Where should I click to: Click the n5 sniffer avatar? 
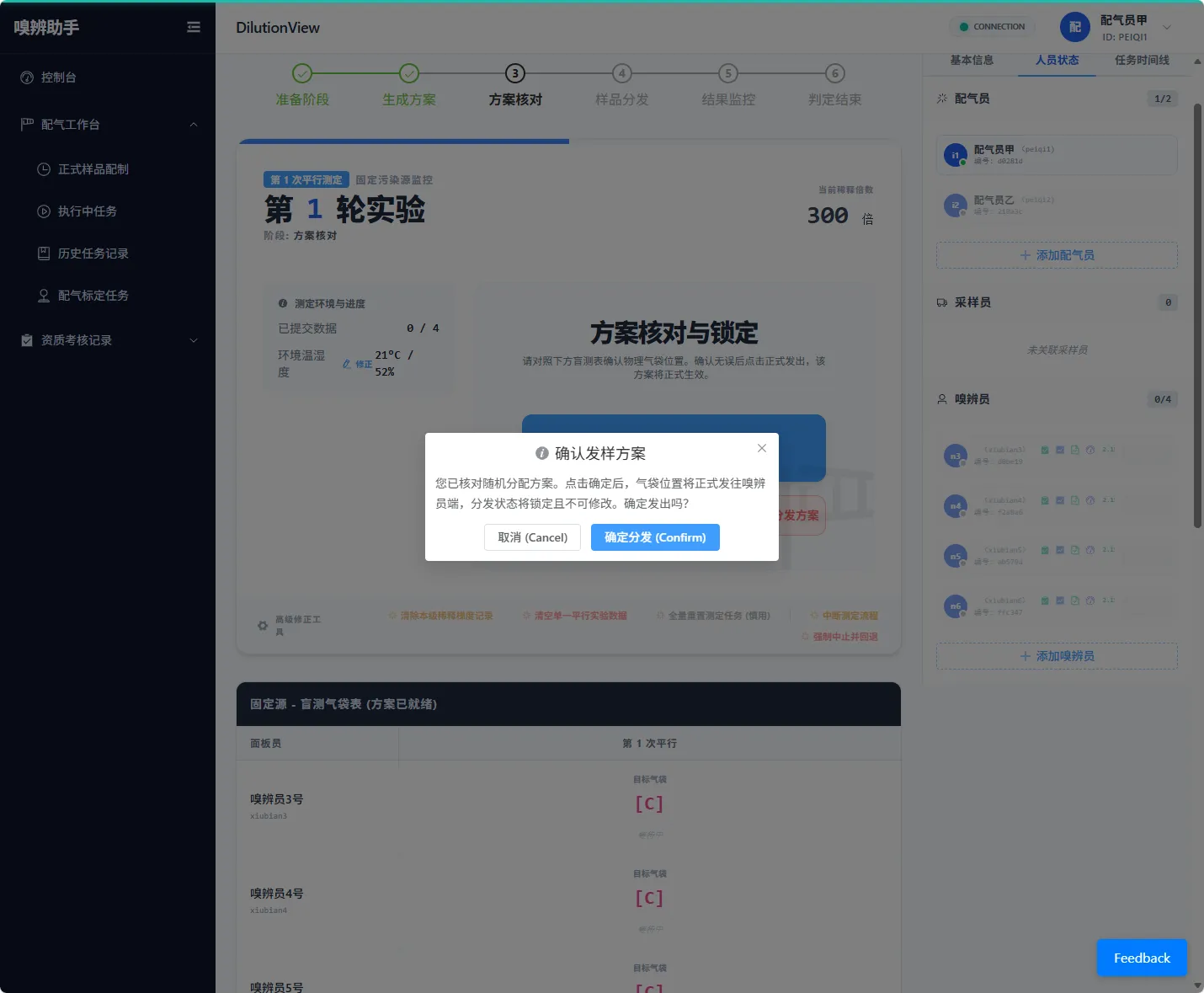(x=956, y=556)
